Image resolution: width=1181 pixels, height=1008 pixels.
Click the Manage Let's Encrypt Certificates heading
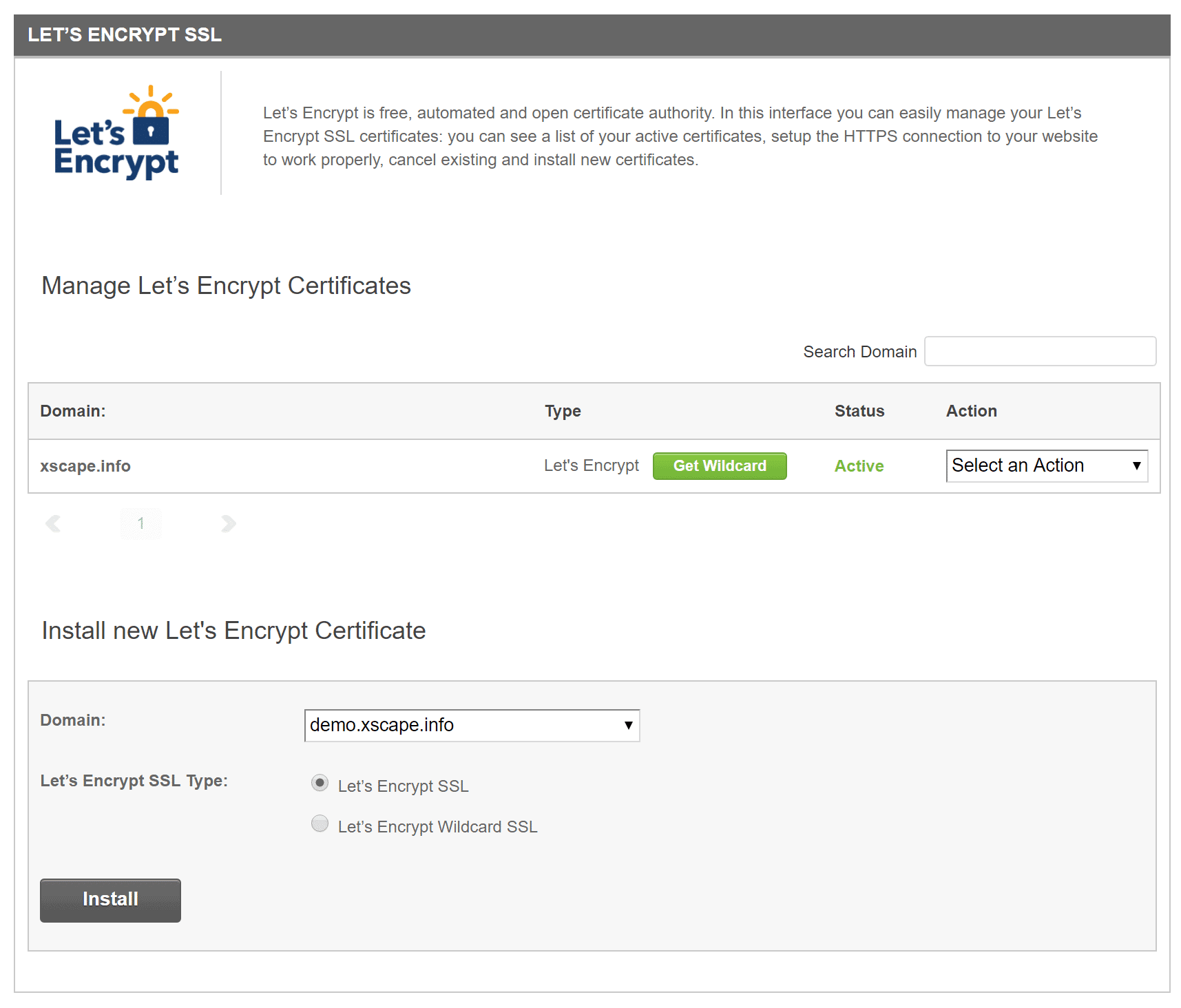[226, 286]
